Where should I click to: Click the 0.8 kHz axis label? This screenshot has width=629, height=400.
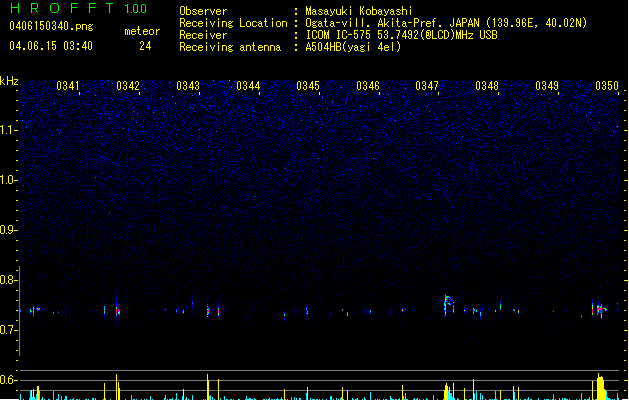(8, 280)
